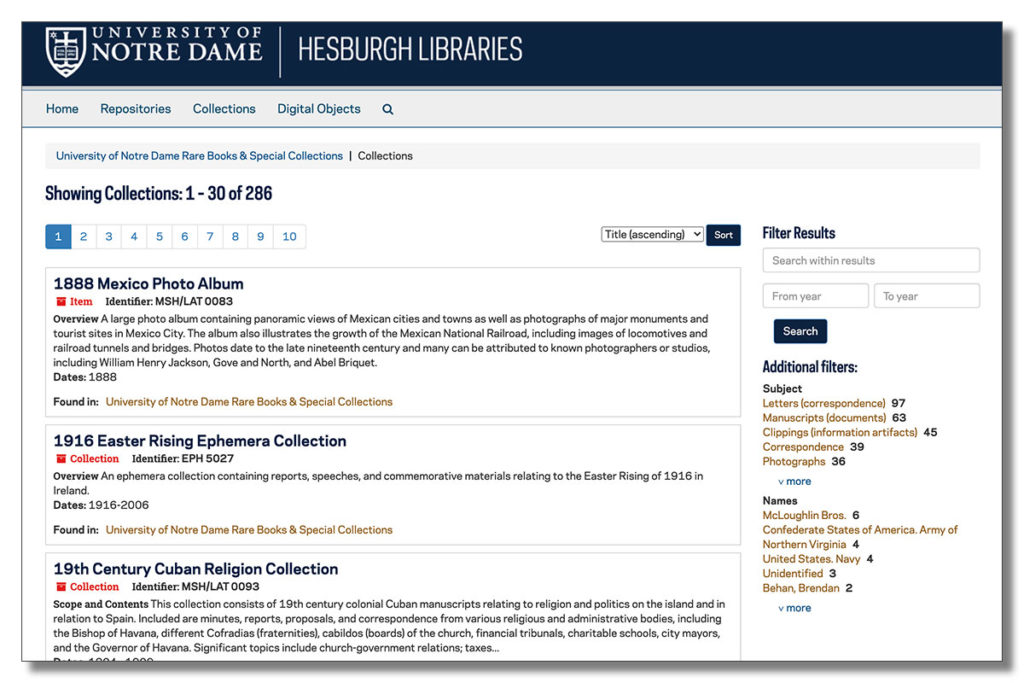Go to results page 1
The width and height of the screenshot is (1024, 683).
pos(58,236)
